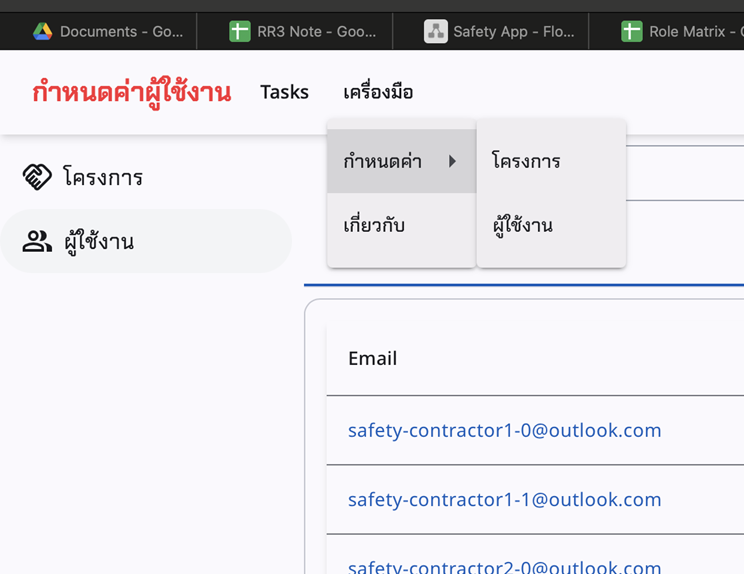Image resolution: width=744 pixels, height=574 pixels.
Task: Choose โครงการ in the submenu
Action: (x=551, y=161)
